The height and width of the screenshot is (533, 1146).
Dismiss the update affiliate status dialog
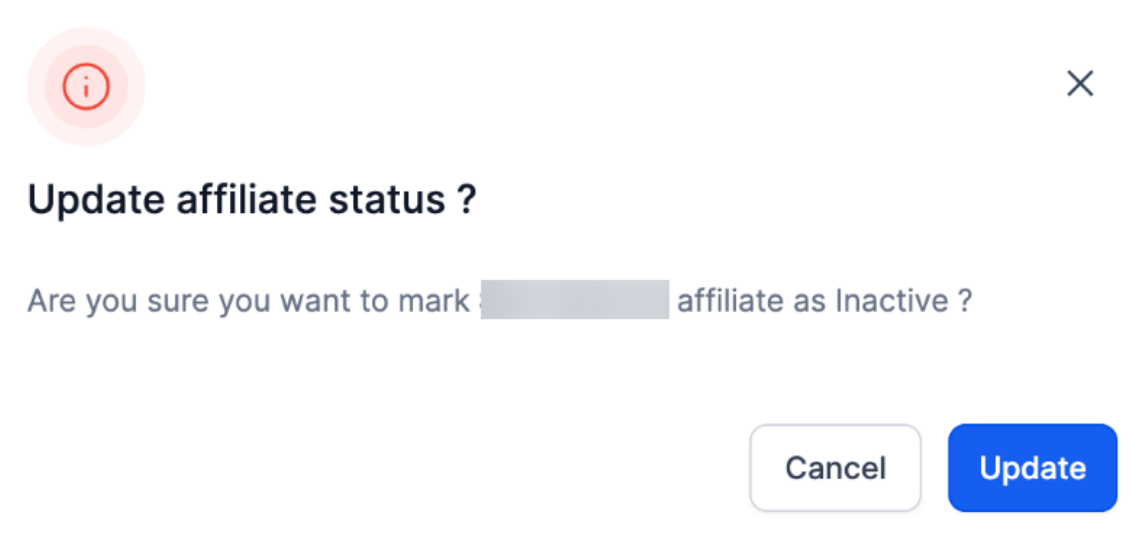1080,84
